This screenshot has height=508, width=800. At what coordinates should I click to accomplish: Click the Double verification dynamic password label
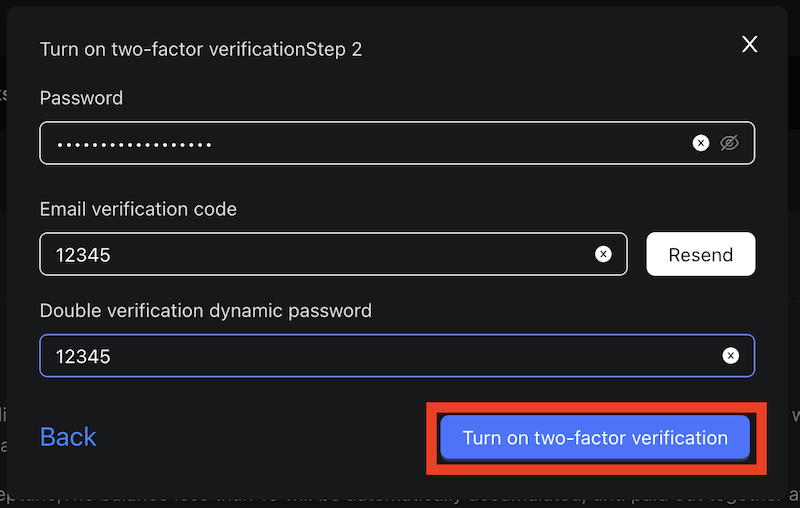click(205, 310)
